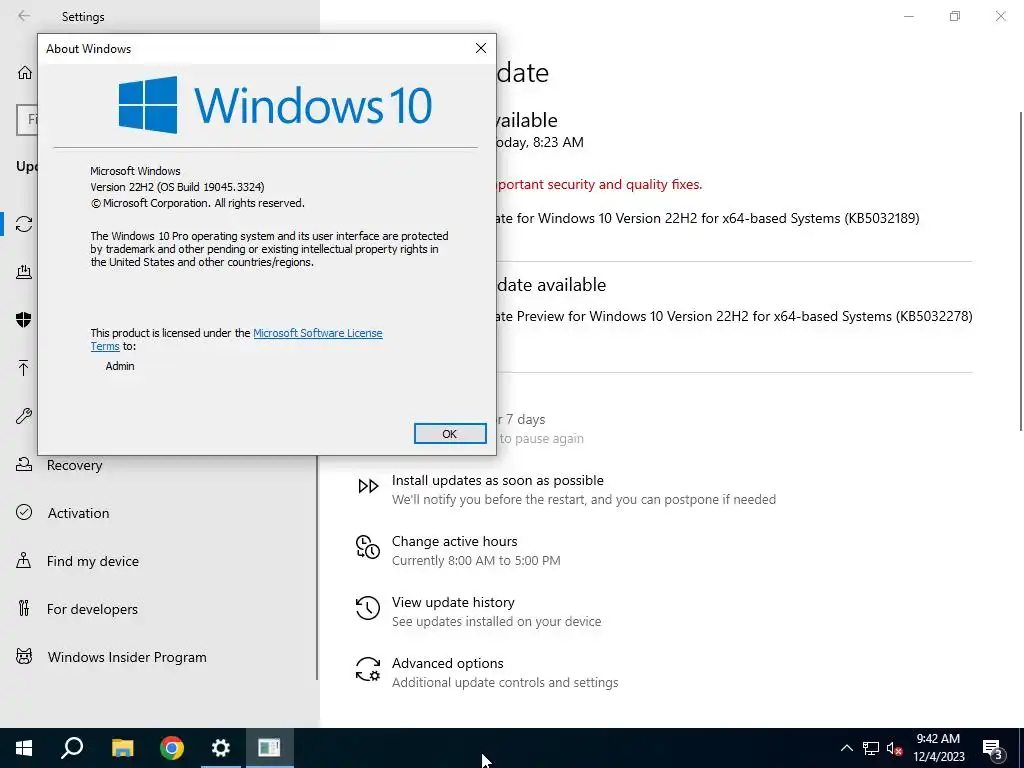Click Settings gear in taskbar
Screen dimensions: 1024x768
tap(221, 748)
